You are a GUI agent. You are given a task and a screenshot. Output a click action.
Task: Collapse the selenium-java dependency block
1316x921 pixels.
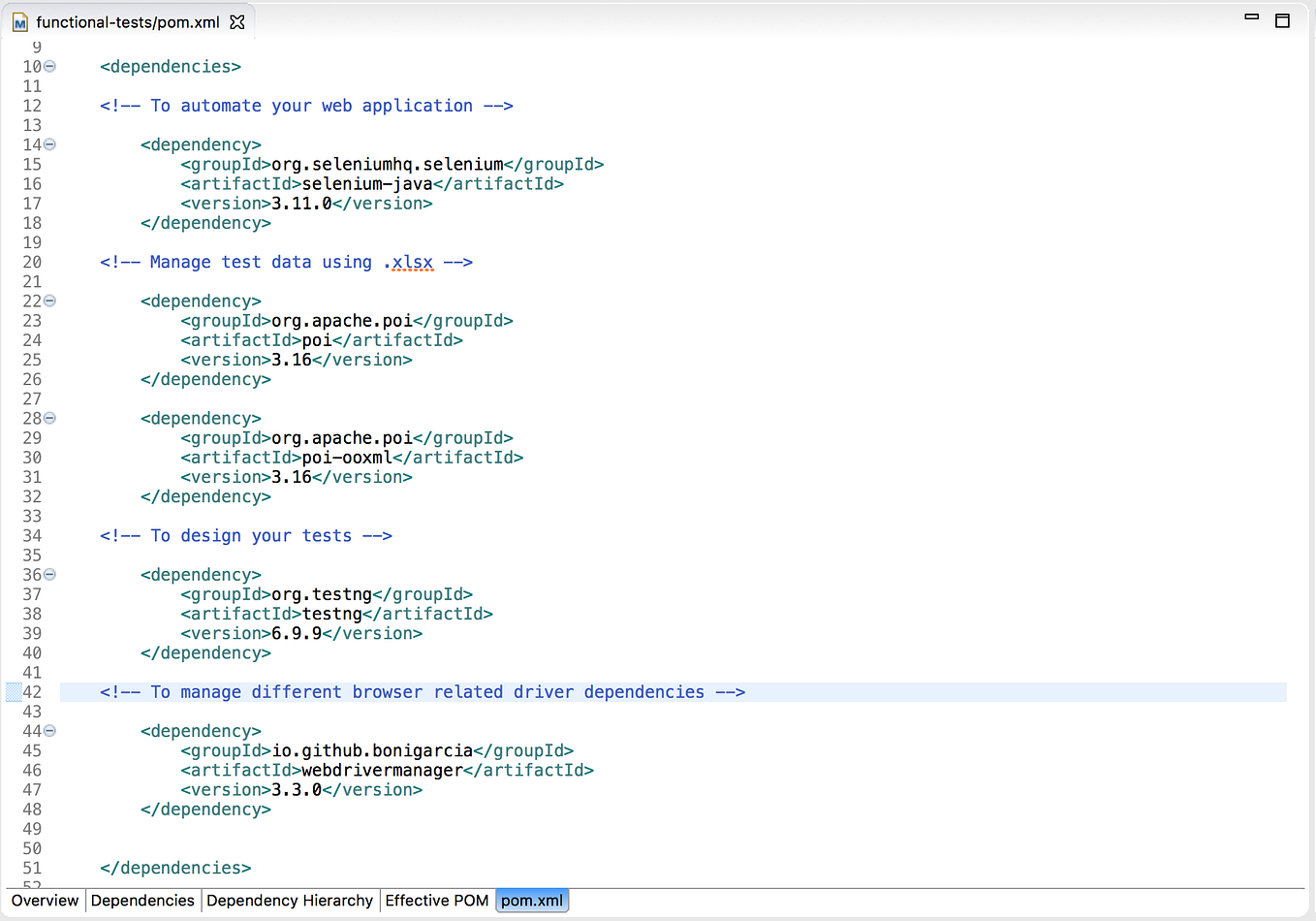click(x=49, y=143)
